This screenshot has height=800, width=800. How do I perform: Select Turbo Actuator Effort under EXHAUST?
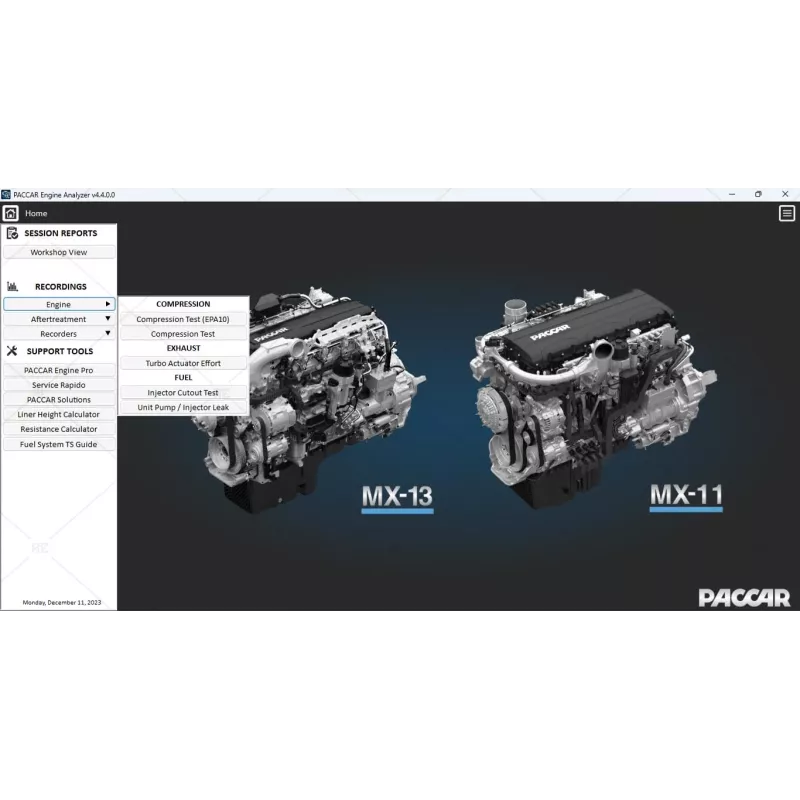point(183,363)
